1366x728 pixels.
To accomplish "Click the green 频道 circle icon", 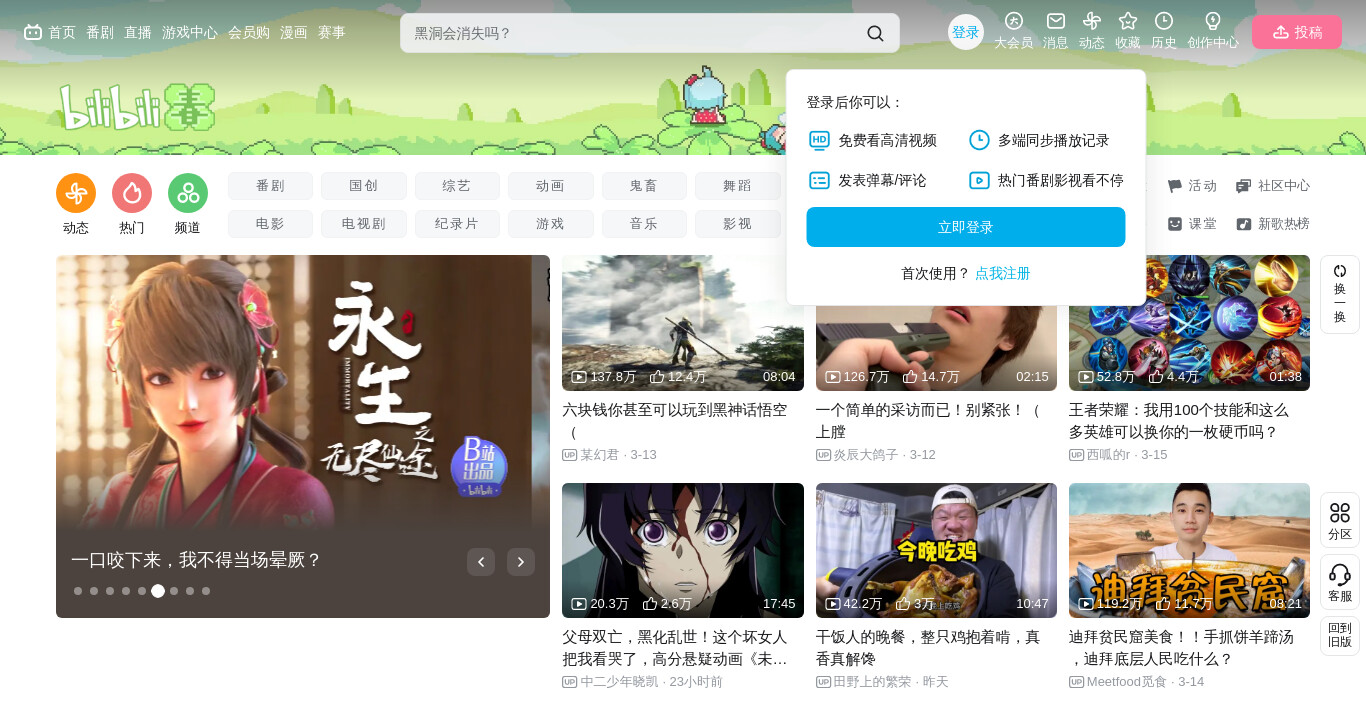I will coord(188,193).
